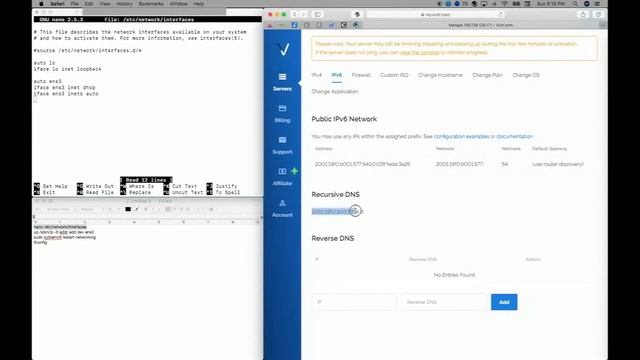Click the IP input field
The image size is (640, 360).
[x=354, y=302]
